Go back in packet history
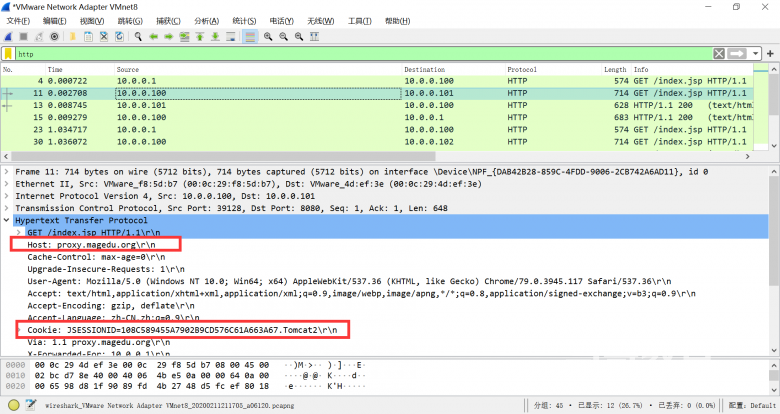The image size is (780, 414). pos(153,36)
